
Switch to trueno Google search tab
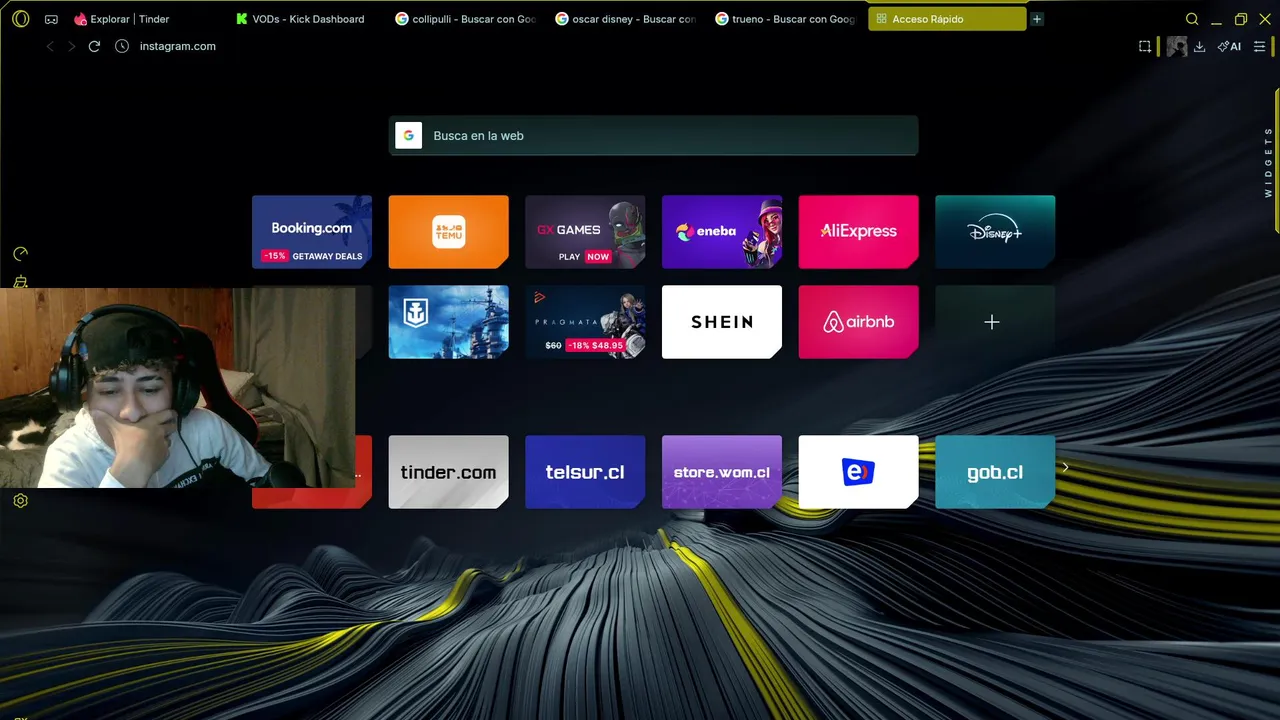click(x=786, y=19)
